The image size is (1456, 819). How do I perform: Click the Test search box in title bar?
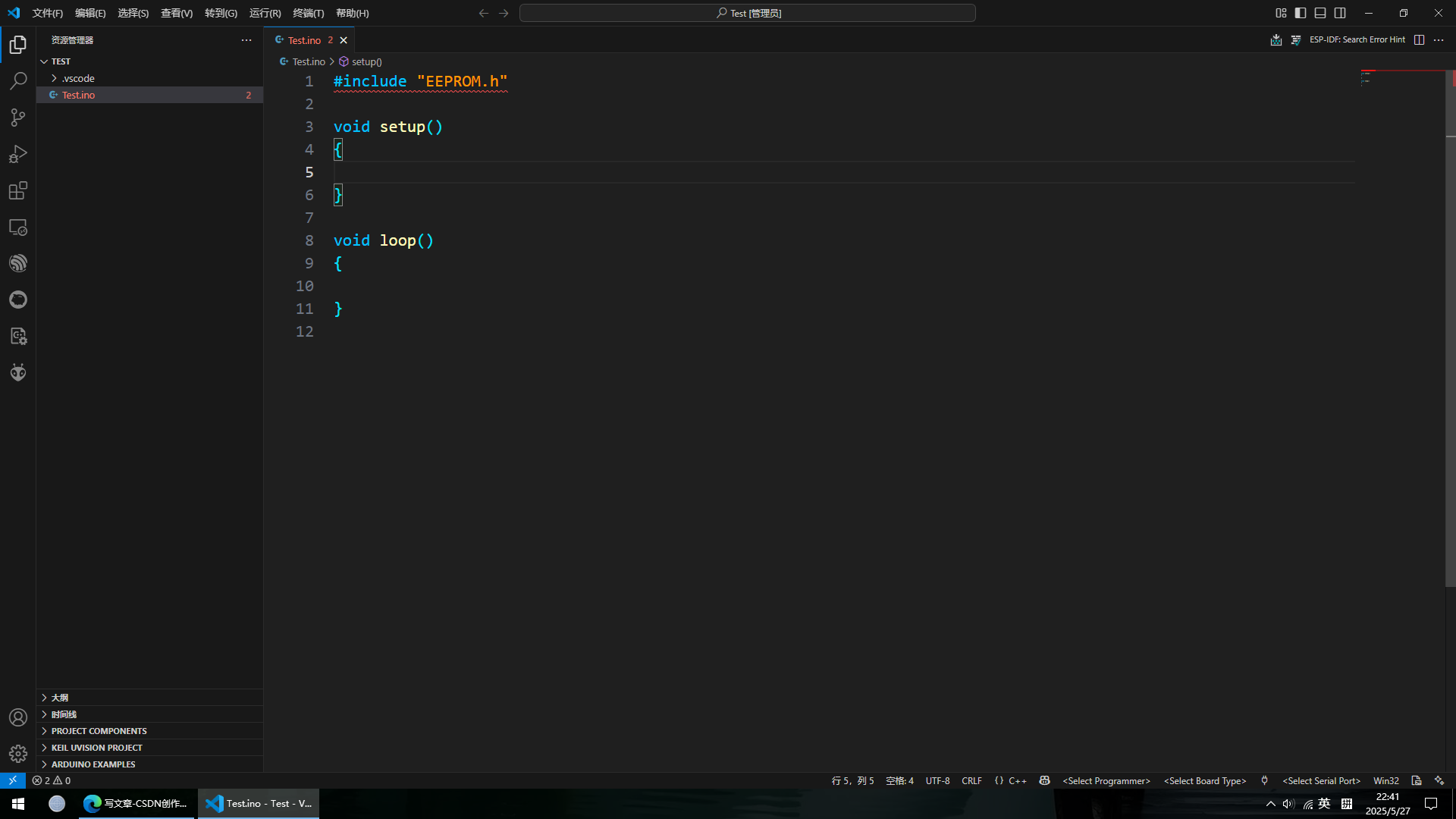tap(747, 13)
